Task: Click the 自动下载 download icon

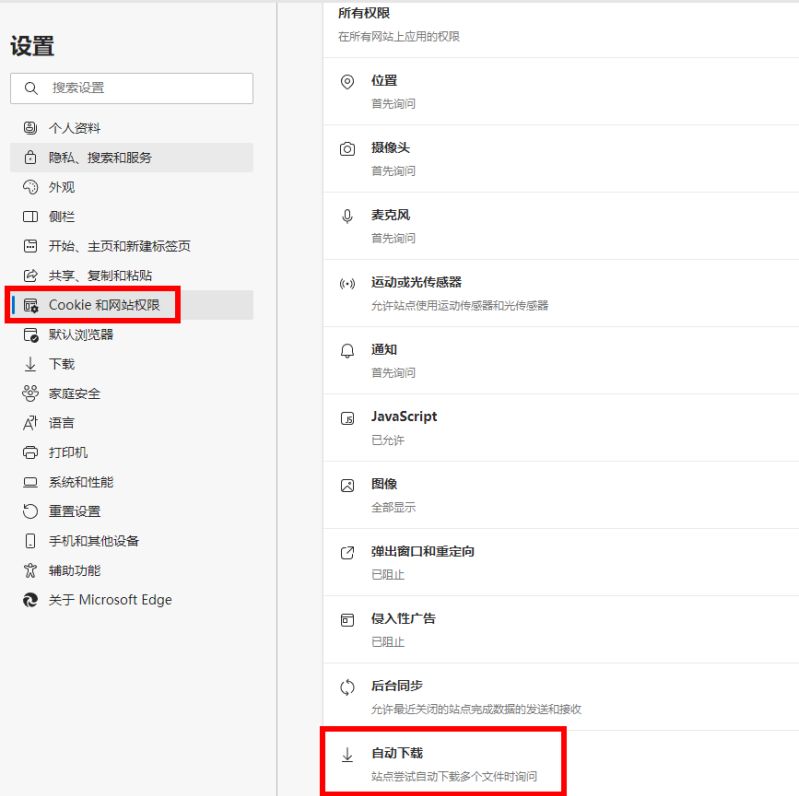Action: (x=347, y=755)
